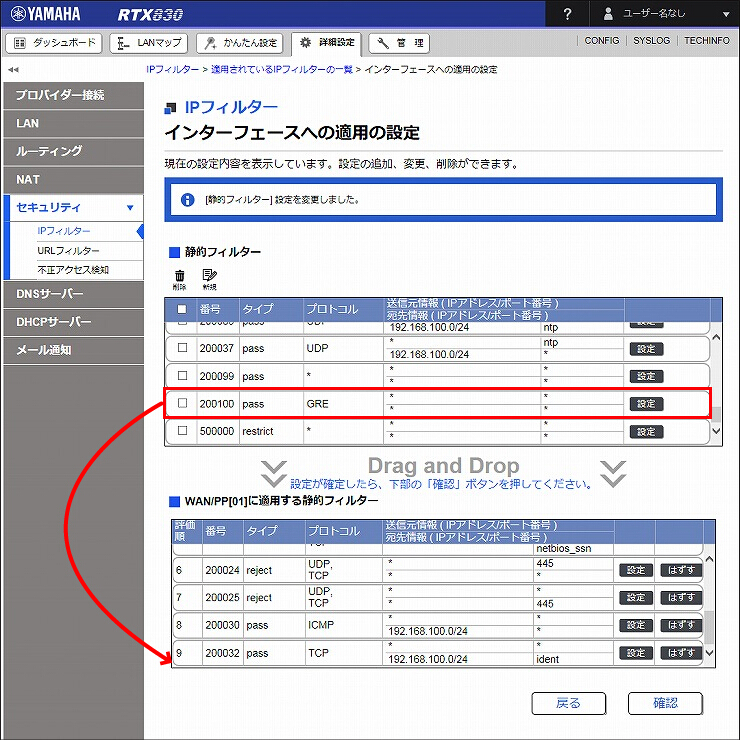Check the box for filter 500000 restrict
This screenshot has width=740, height=740.
pyautogui.click(x=182, y=431)
